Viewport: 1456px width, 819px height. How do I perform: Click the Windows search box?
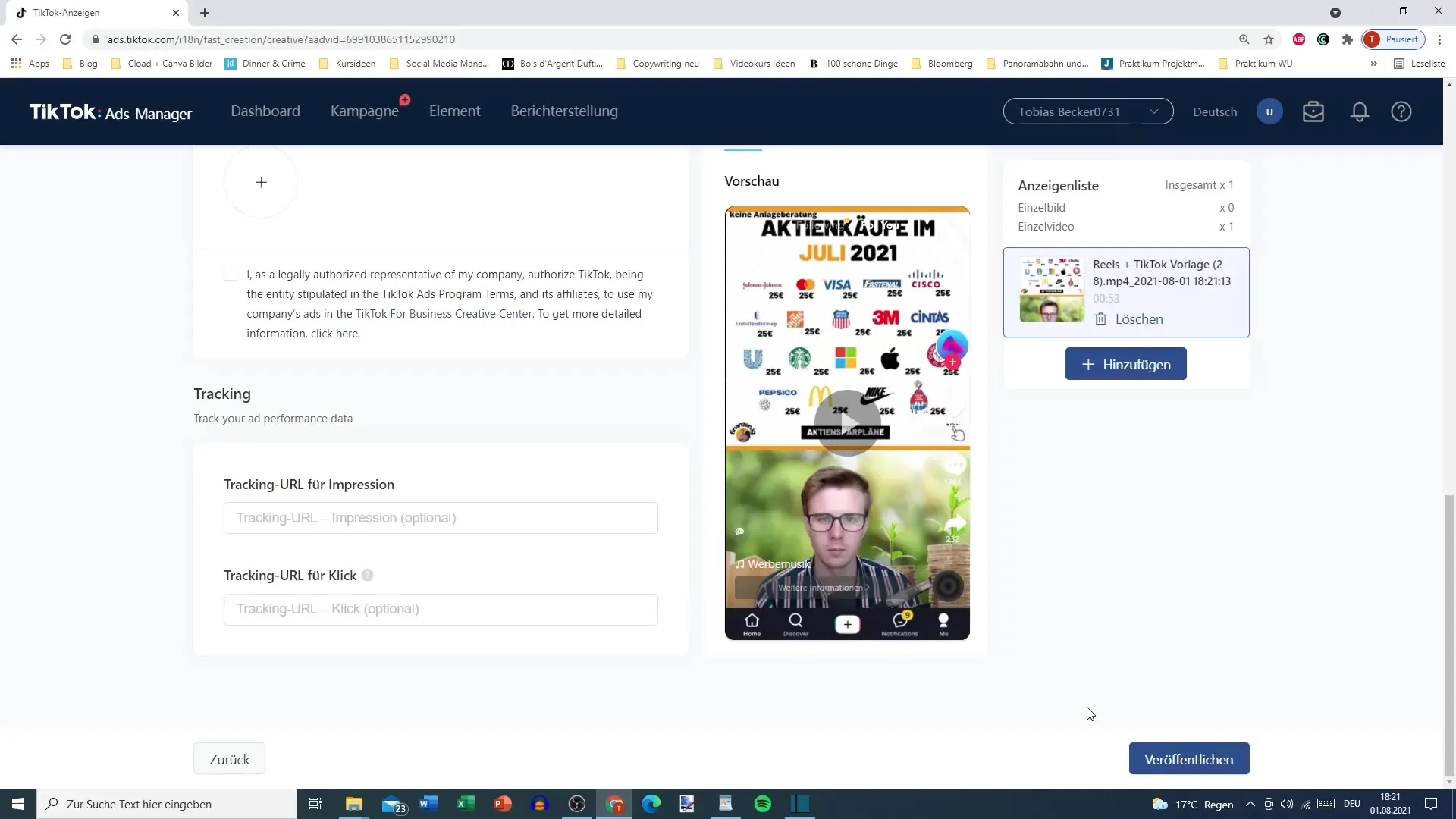pyautogui.click(x=167, y=804)
